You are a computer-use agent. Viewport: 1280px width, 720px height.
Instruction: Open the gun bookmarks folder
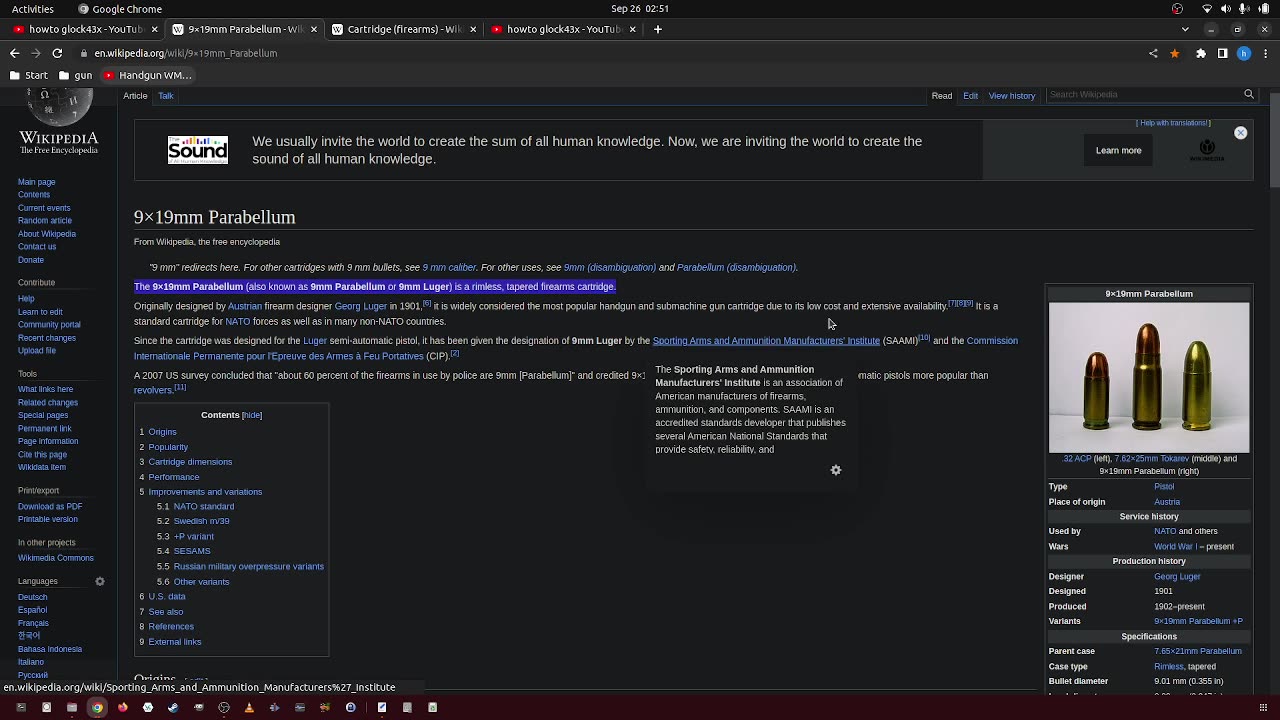point(75,75)
